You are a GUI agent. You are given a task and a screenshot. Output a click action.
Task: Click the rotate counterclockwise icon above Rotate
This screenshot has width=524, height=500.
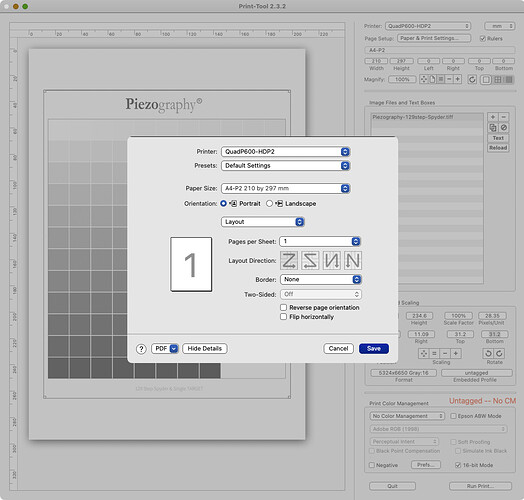coord(488,353)
